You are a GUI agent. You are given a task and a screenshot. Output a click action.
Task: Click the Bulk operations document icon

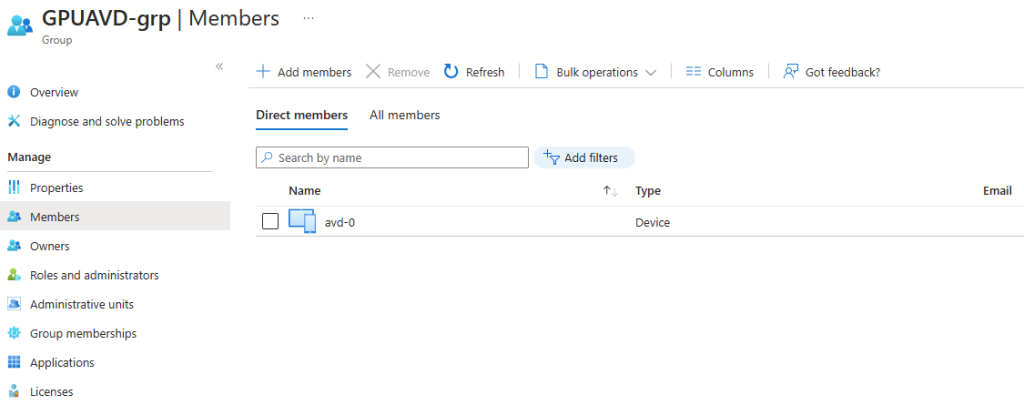click(x=541, y=71)
